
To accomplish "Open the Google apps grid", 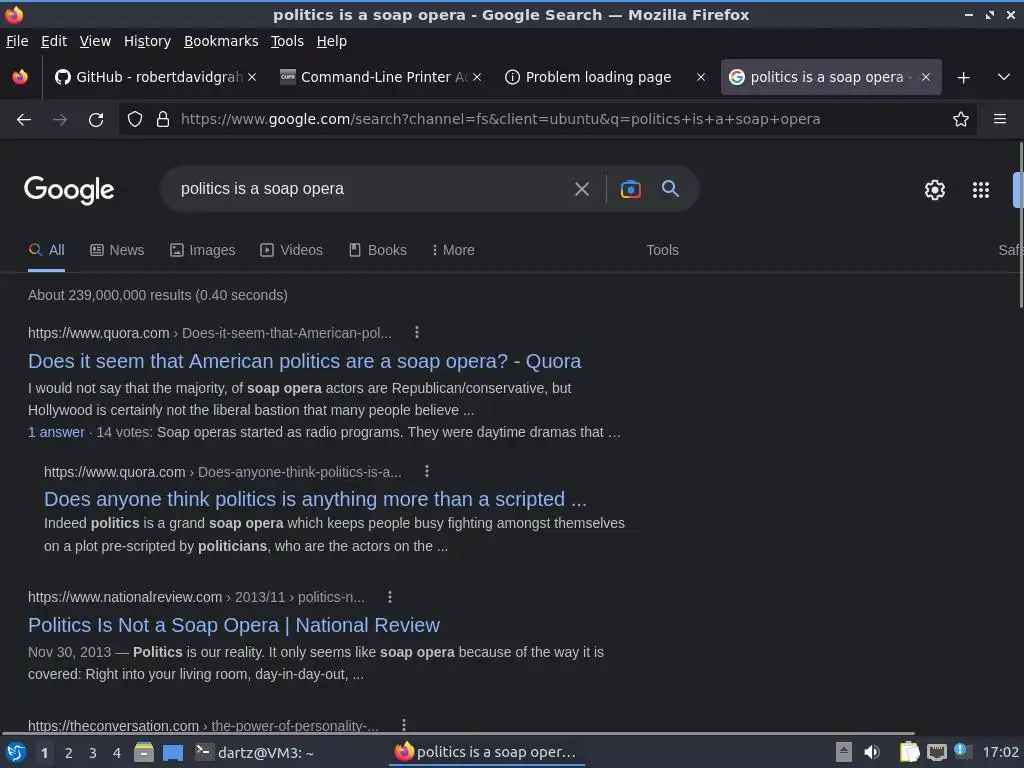I will (x=981, y=190).
